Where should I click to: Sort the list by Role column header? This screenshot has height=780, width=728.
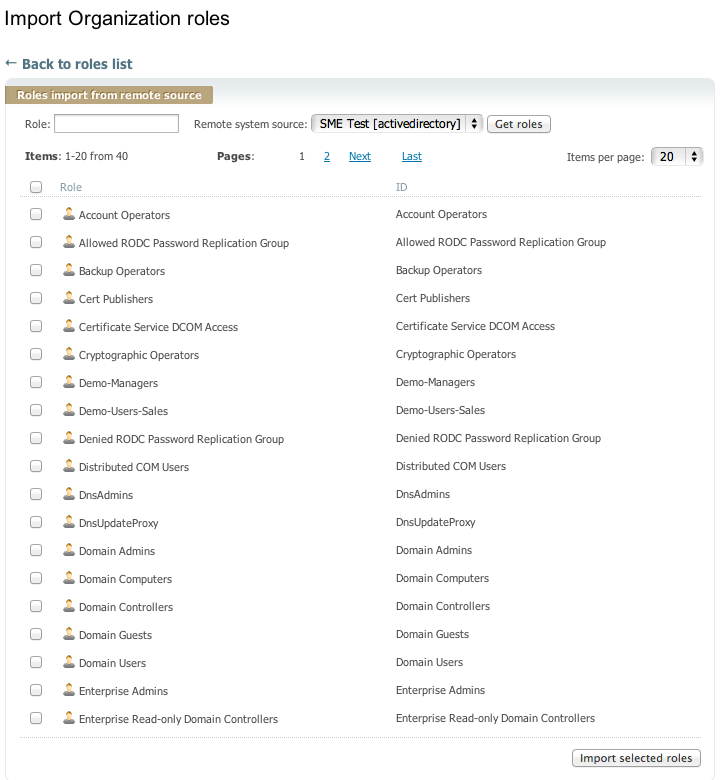click(x=71, y=187)
